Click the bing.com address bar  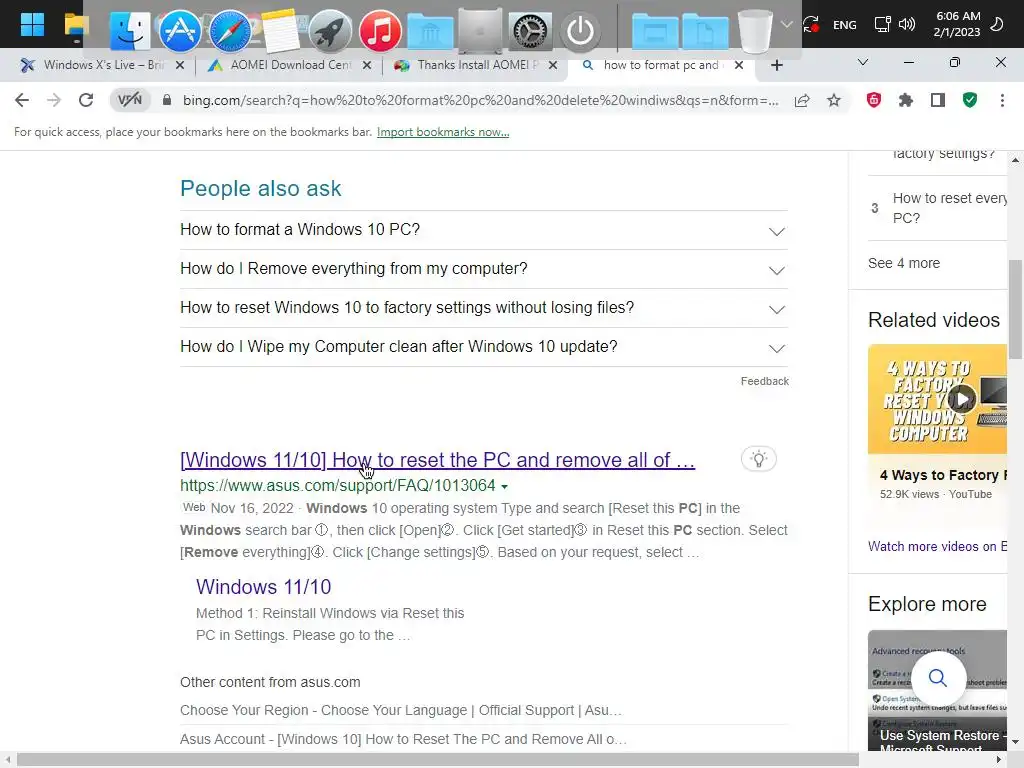point(480,100)
